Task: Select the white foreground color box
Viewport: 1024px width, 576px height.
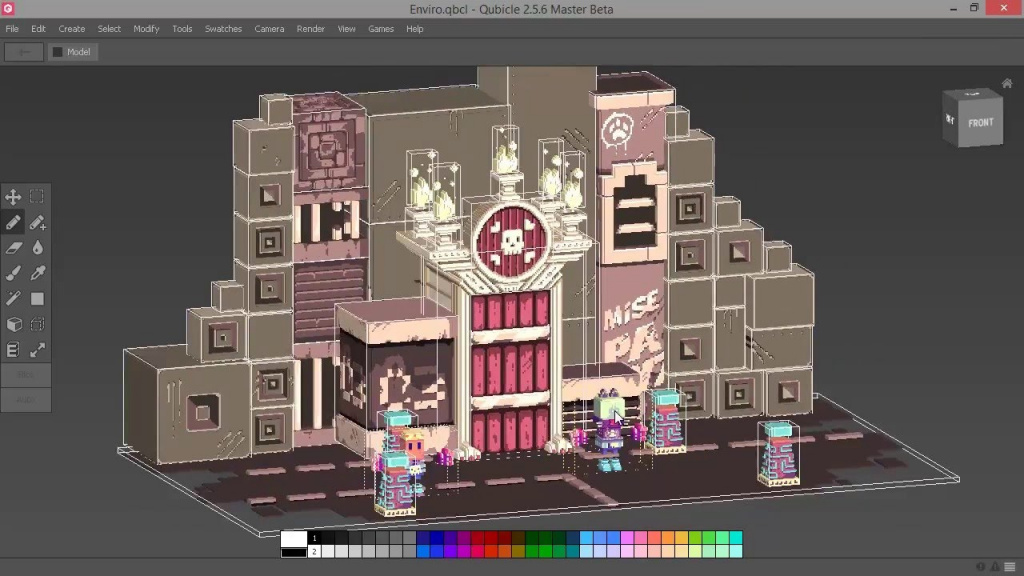Action: pyautogui.click(x=294, y=538)
